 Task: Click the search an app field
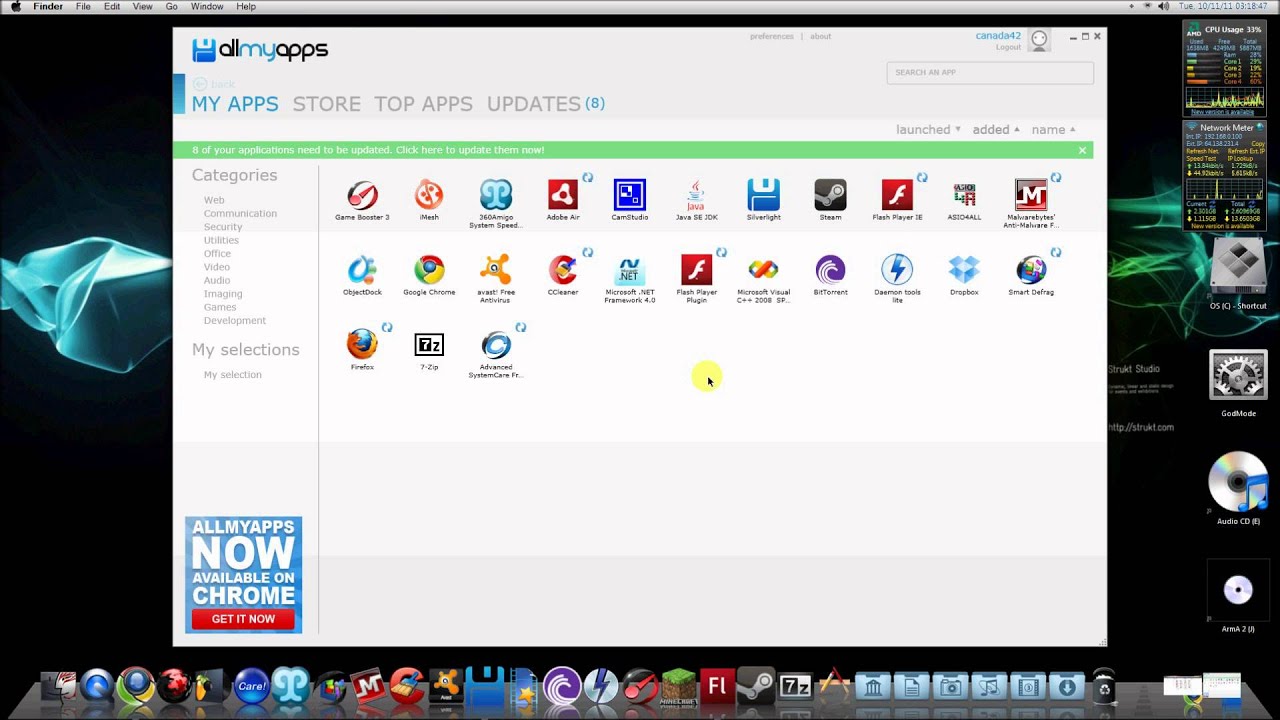990,72
